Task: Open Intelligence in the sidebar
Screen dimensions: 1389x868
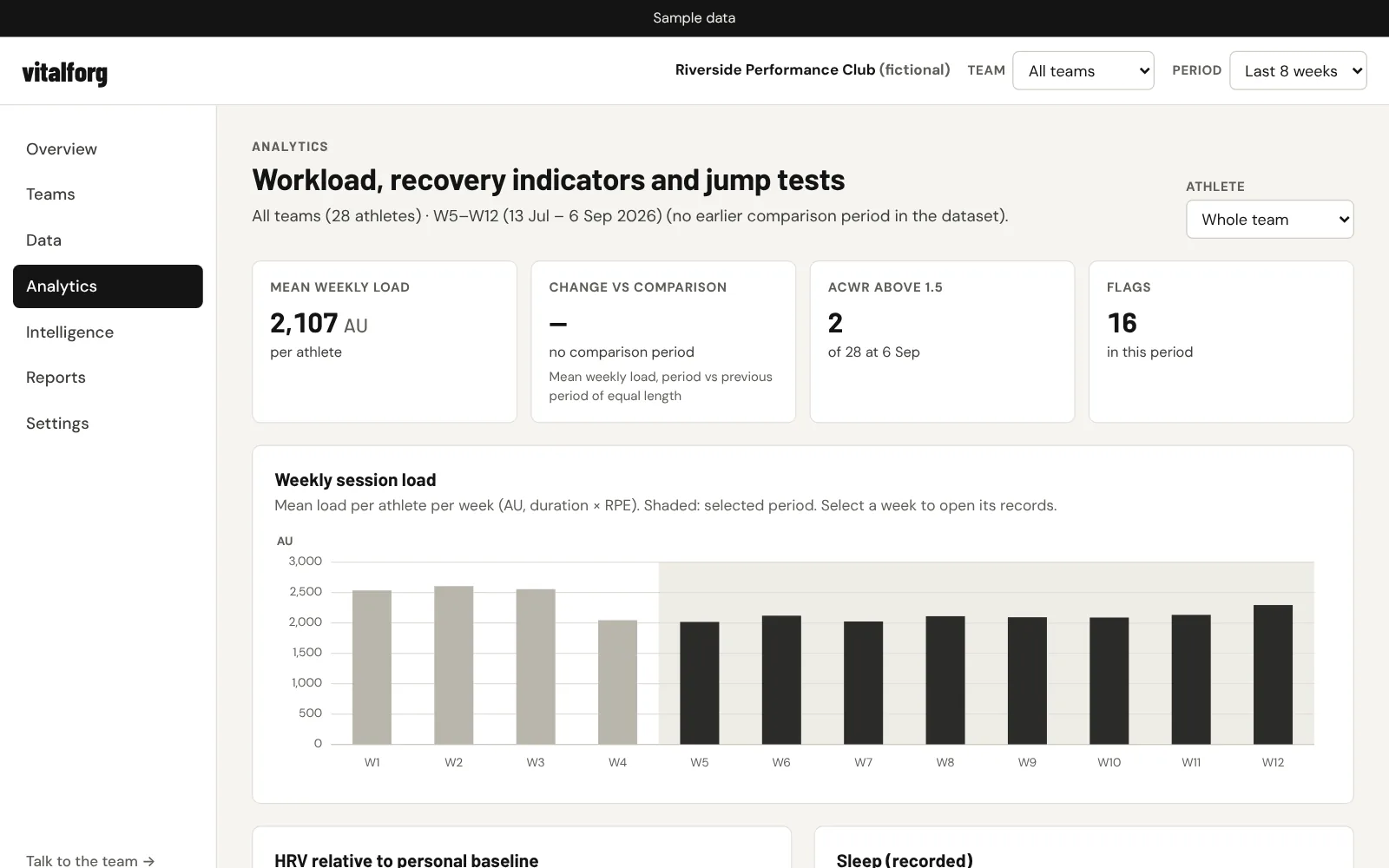Action: pos(108,332)
